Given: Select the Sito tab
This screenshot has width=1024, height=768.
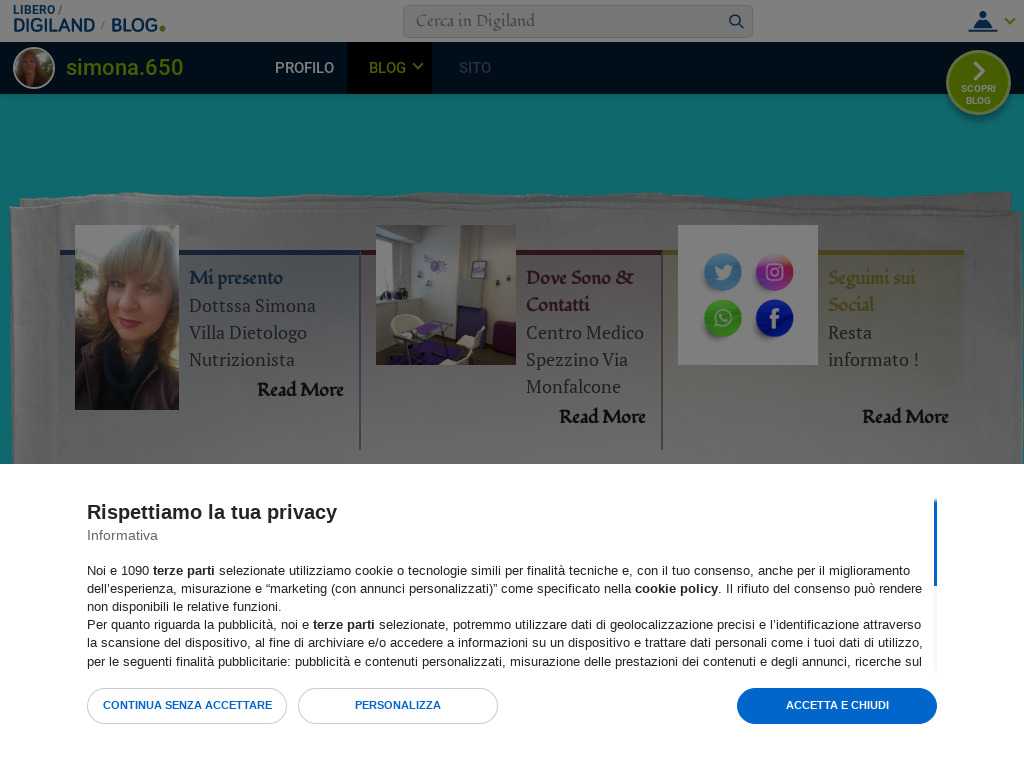Looking at the screenshot, I should coord(475,68).
